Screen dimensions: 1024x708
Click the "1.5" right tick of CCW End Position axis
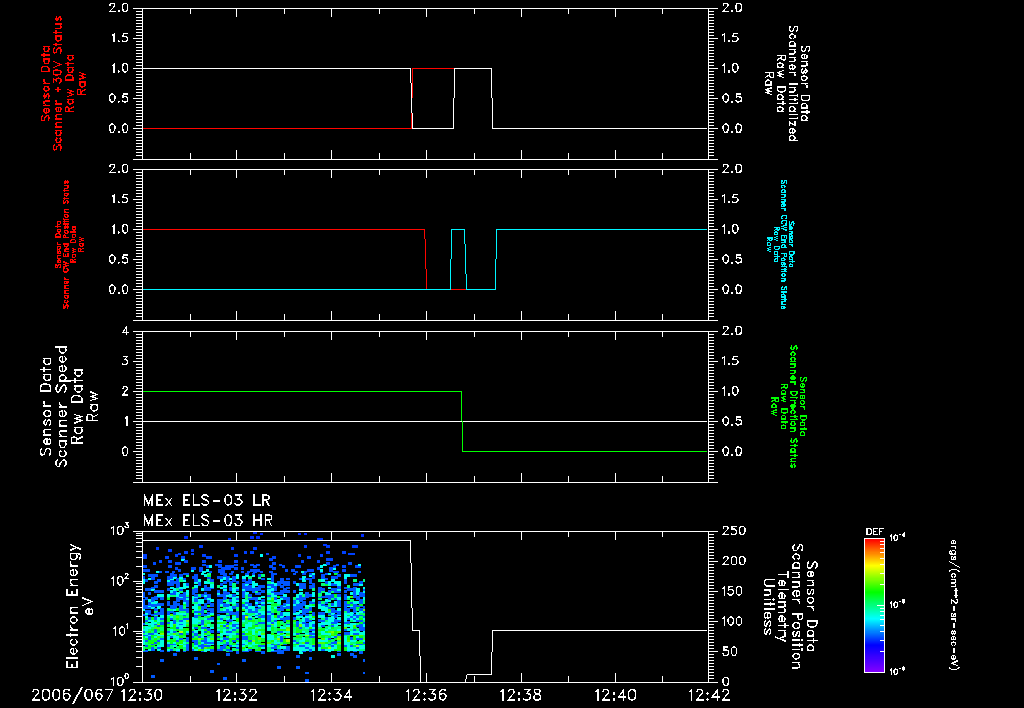(x=729, y=199)
